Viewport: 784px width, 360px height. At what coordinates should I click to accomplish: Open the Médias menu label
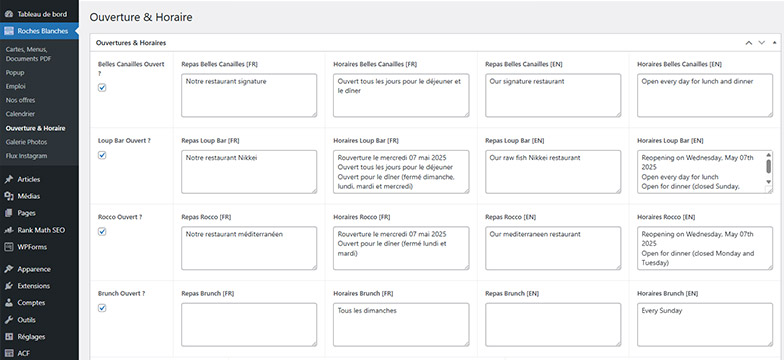click(28, 196)
